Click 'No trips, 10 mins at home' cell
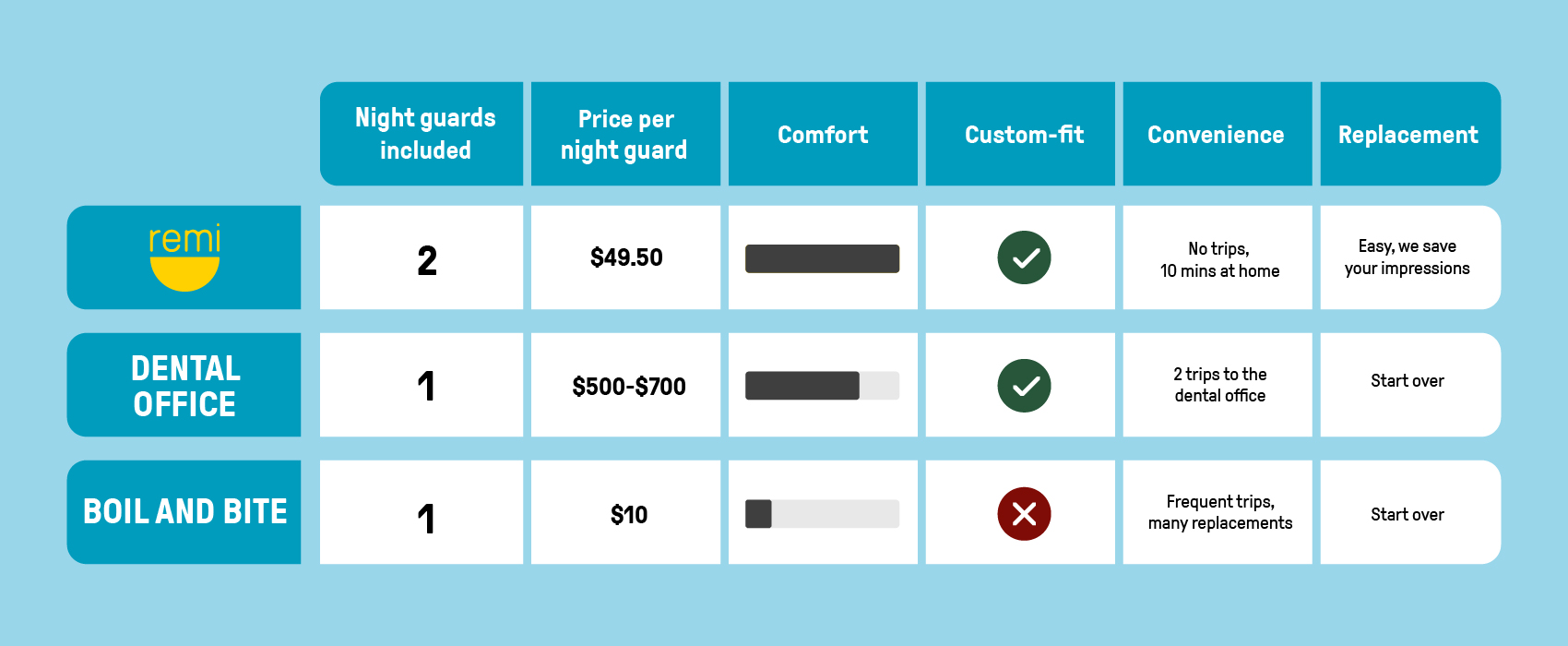The width and height of the screenshot is (1568, 646). coord(1218,257)
